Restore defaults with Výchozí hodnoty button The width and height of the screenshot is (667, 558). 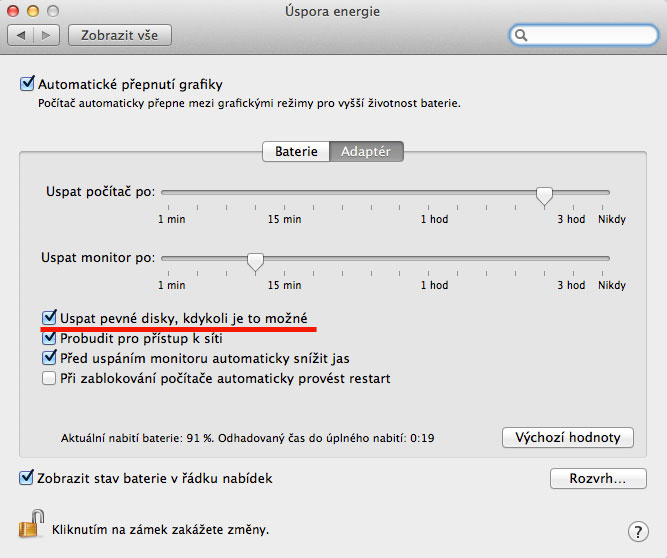tap(567, 437)
